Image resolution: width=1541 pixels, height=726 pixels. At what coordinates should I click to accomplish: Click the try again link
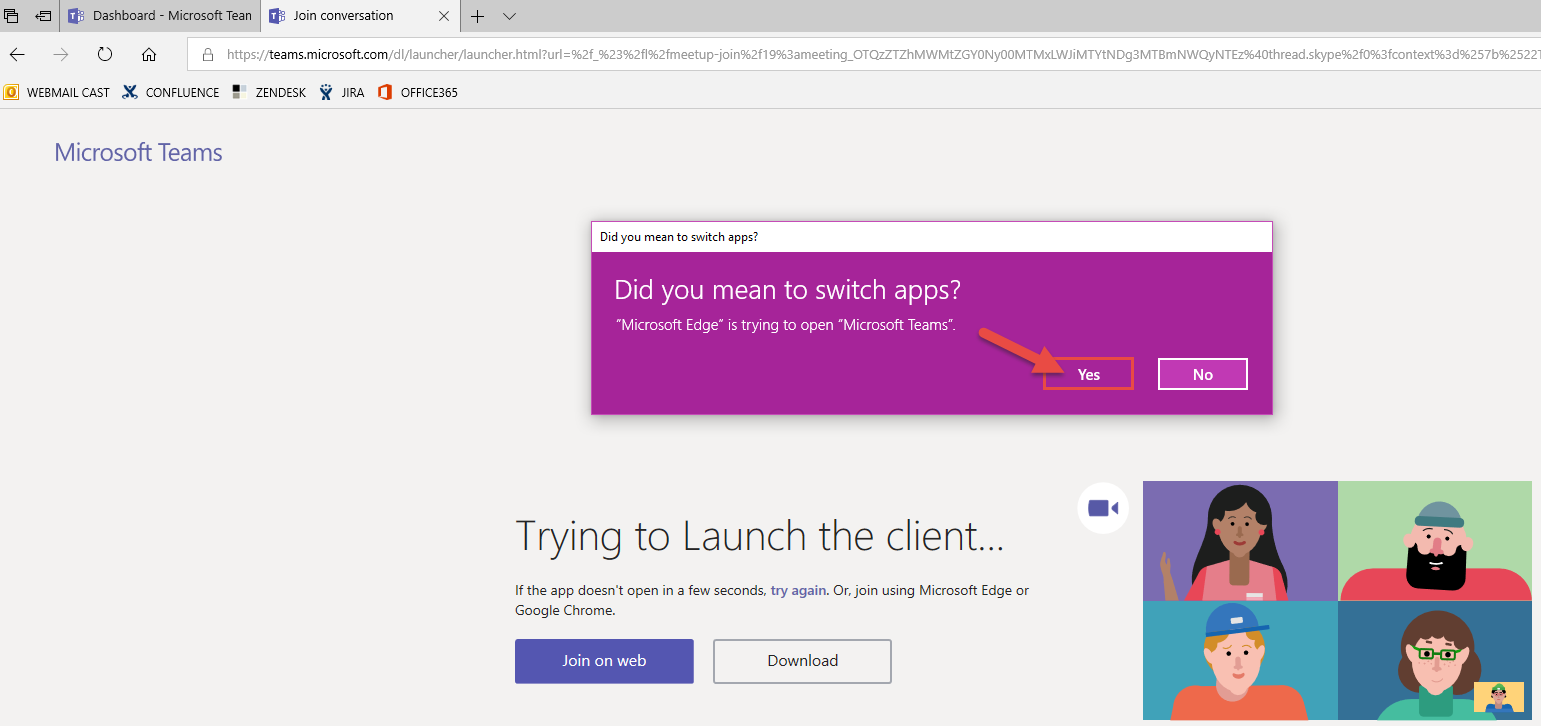798,590
